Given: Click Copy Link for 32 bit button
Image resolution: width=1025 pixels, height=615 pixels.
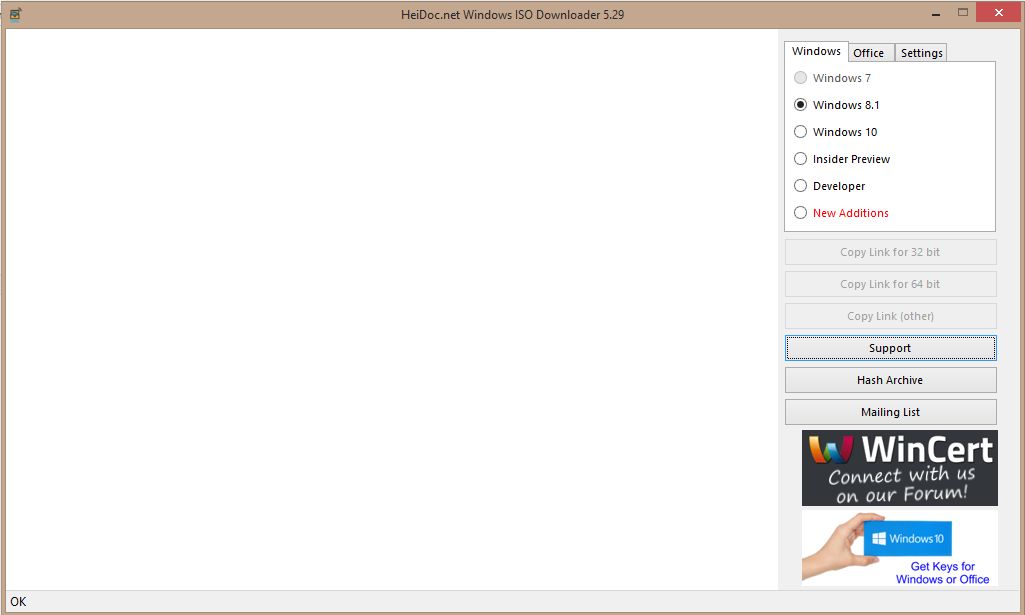Looking at the screenshot, I should pyautogui.click(x=890, y=252).
